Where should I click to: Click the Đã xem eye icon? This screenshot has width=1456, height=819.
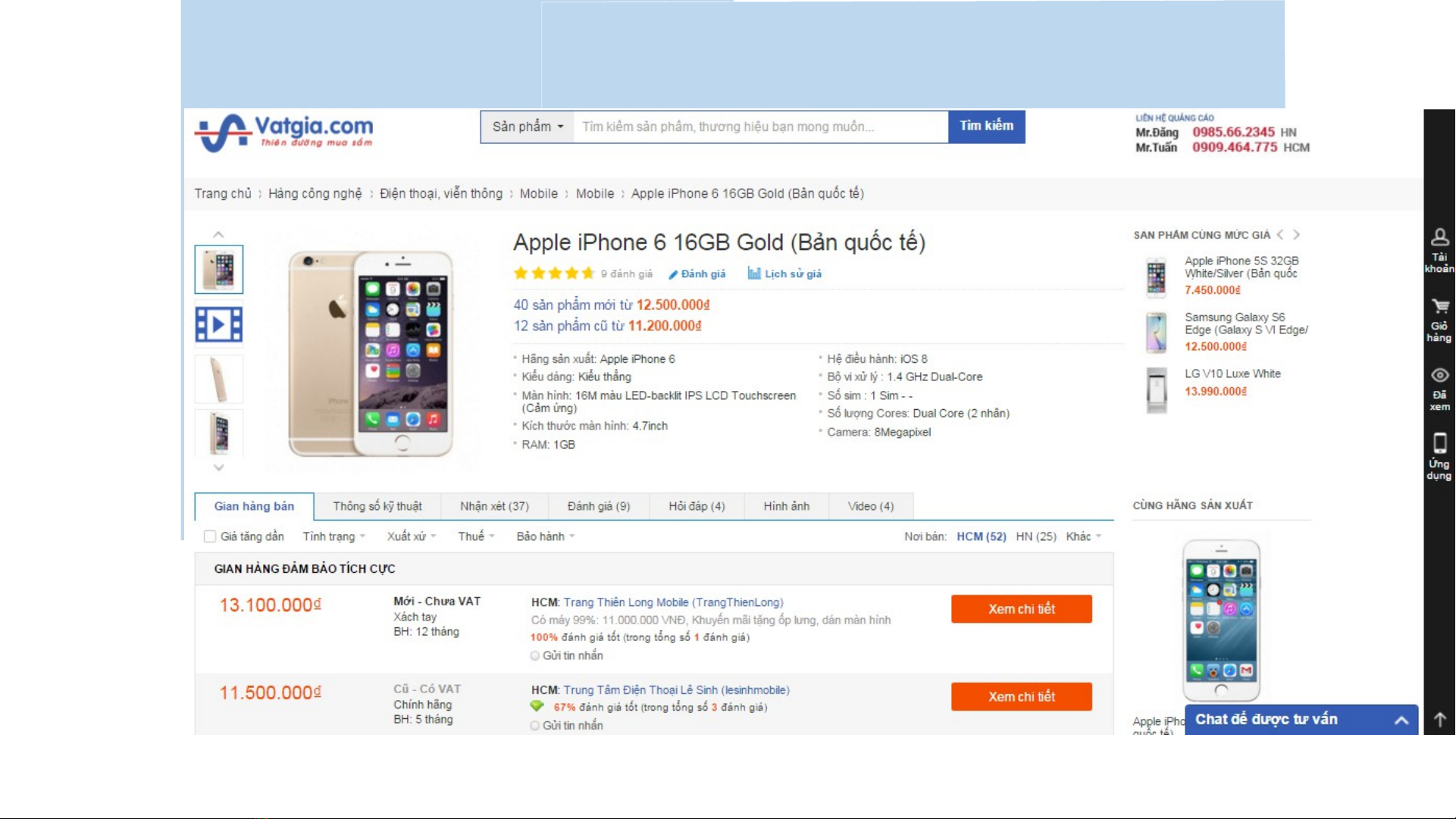click(x=1439, y=376)
